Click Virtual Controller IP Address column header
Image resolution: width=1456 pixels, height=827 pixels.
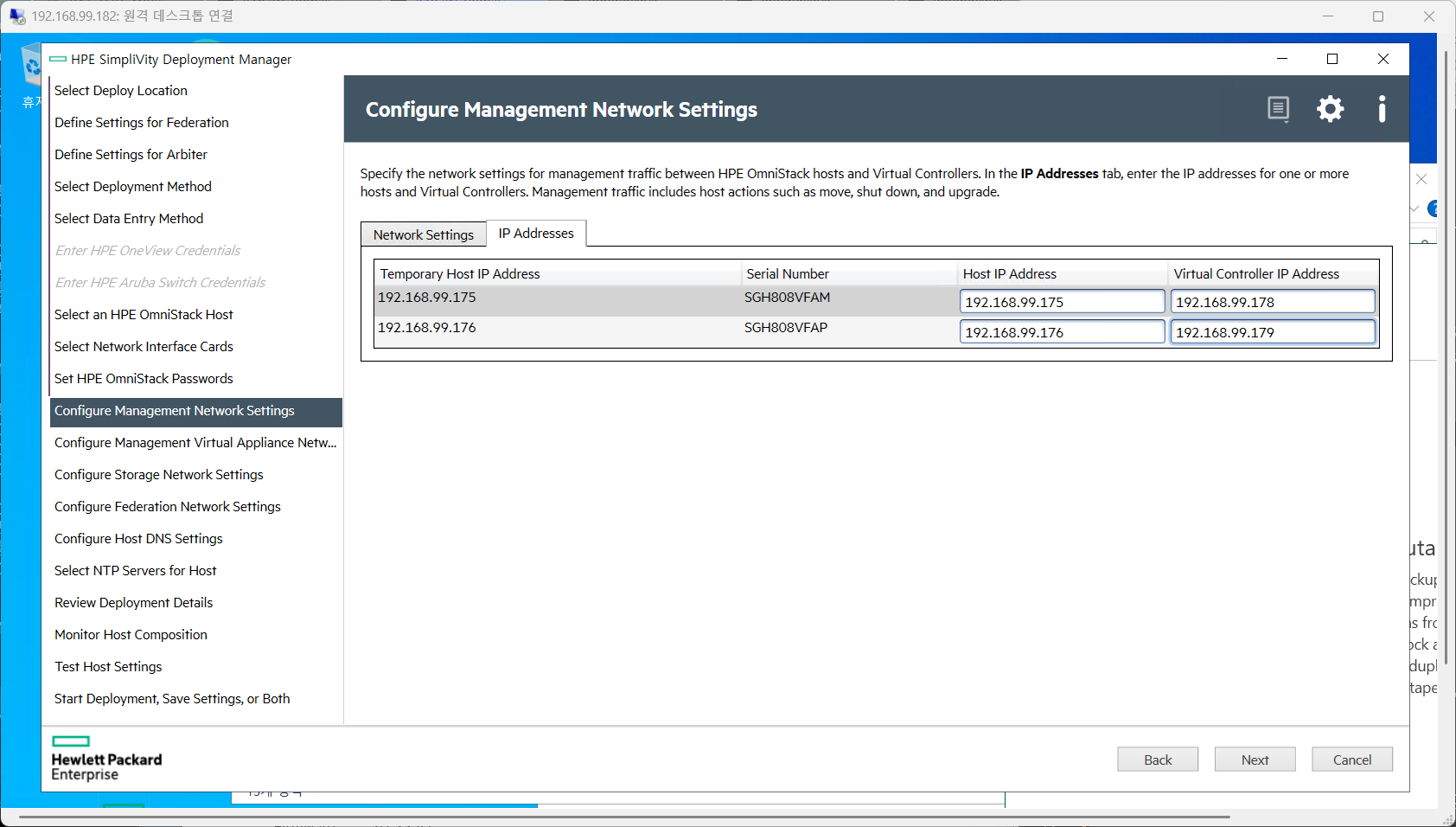[x=1273, y=273]
